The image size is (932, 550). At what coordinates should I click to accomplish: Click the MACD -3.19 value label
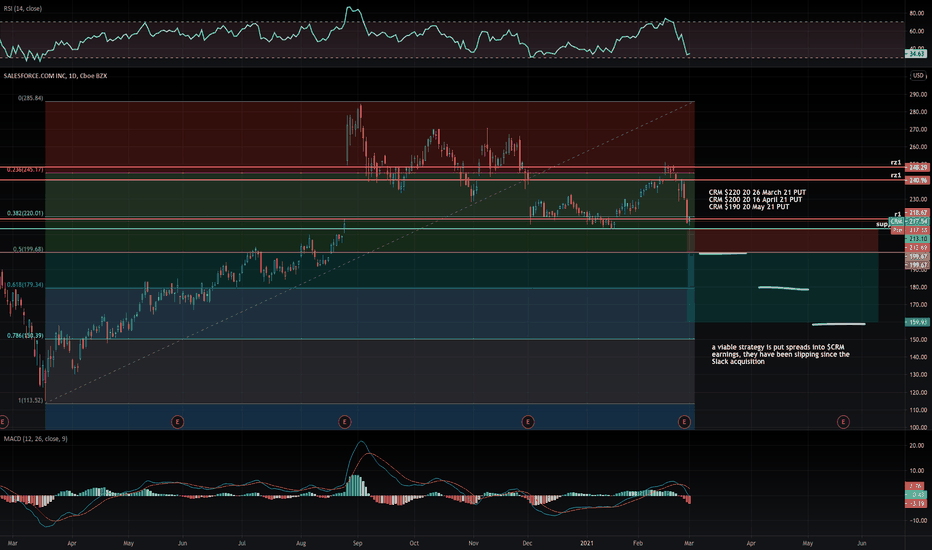(x=917, y=504)
